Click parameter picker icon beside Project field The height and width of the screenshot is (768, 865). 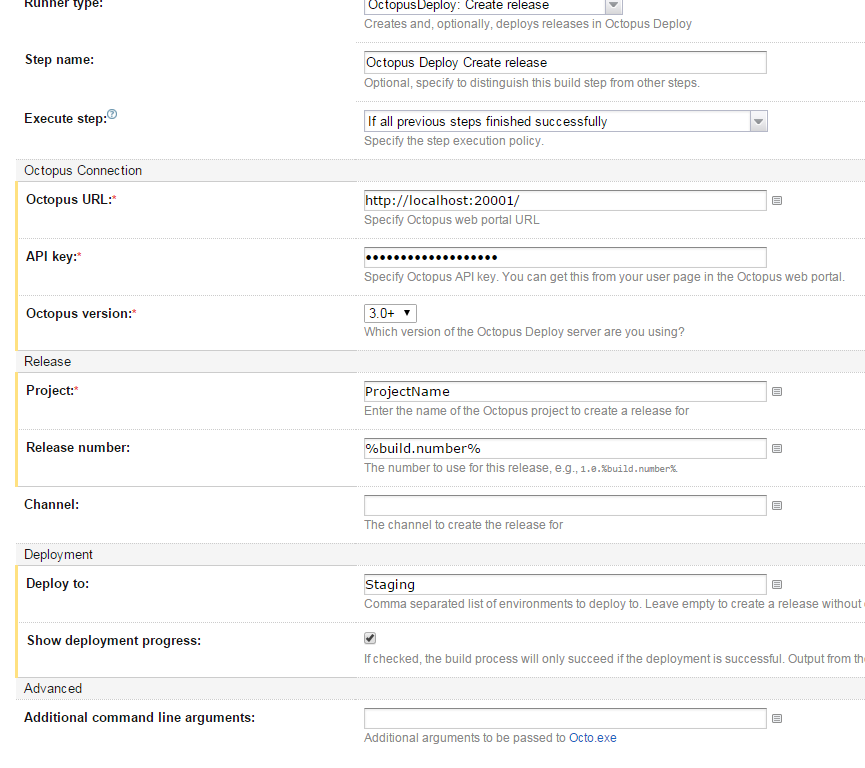pyautogui.click(x=777, y=391)
